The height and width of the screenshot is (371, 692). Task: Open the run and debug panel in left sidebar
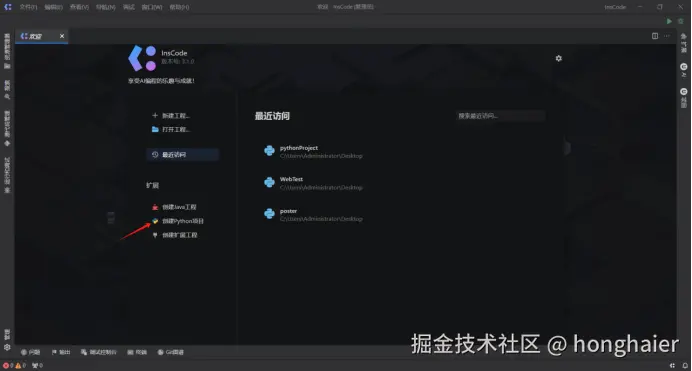coord(7,175)
